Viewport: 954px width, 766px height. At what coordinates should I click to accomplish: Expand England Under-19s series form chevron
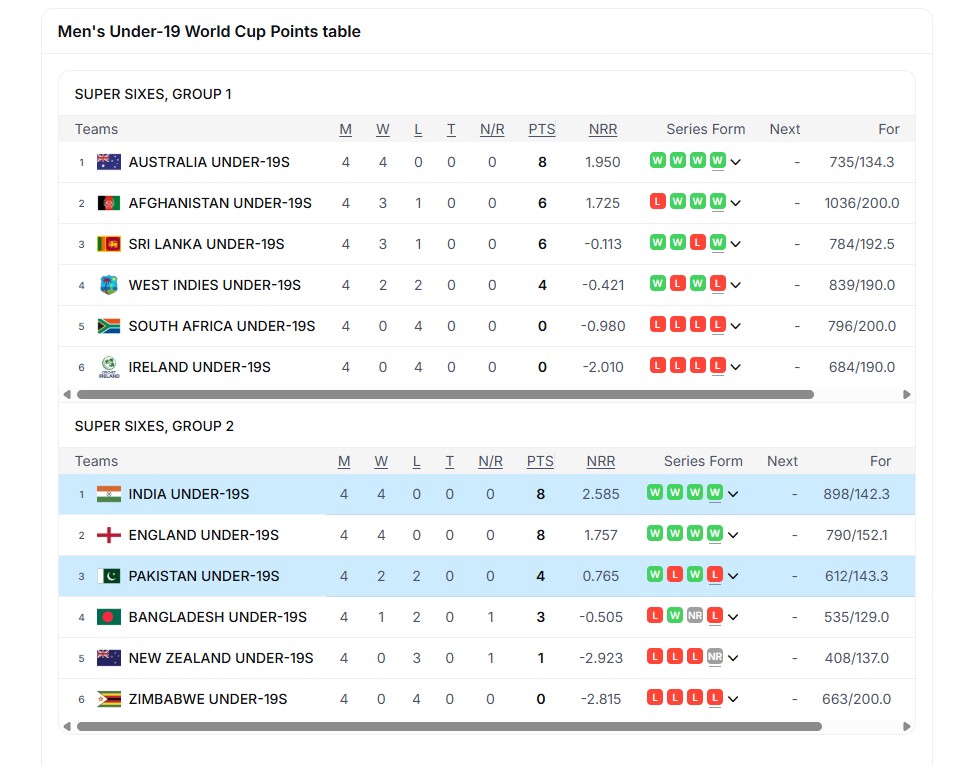point(733,535)
